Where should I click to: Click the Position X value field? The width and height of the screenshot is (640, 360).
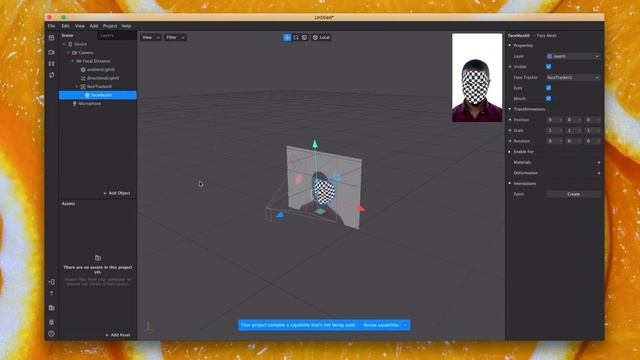pos(554,120)
